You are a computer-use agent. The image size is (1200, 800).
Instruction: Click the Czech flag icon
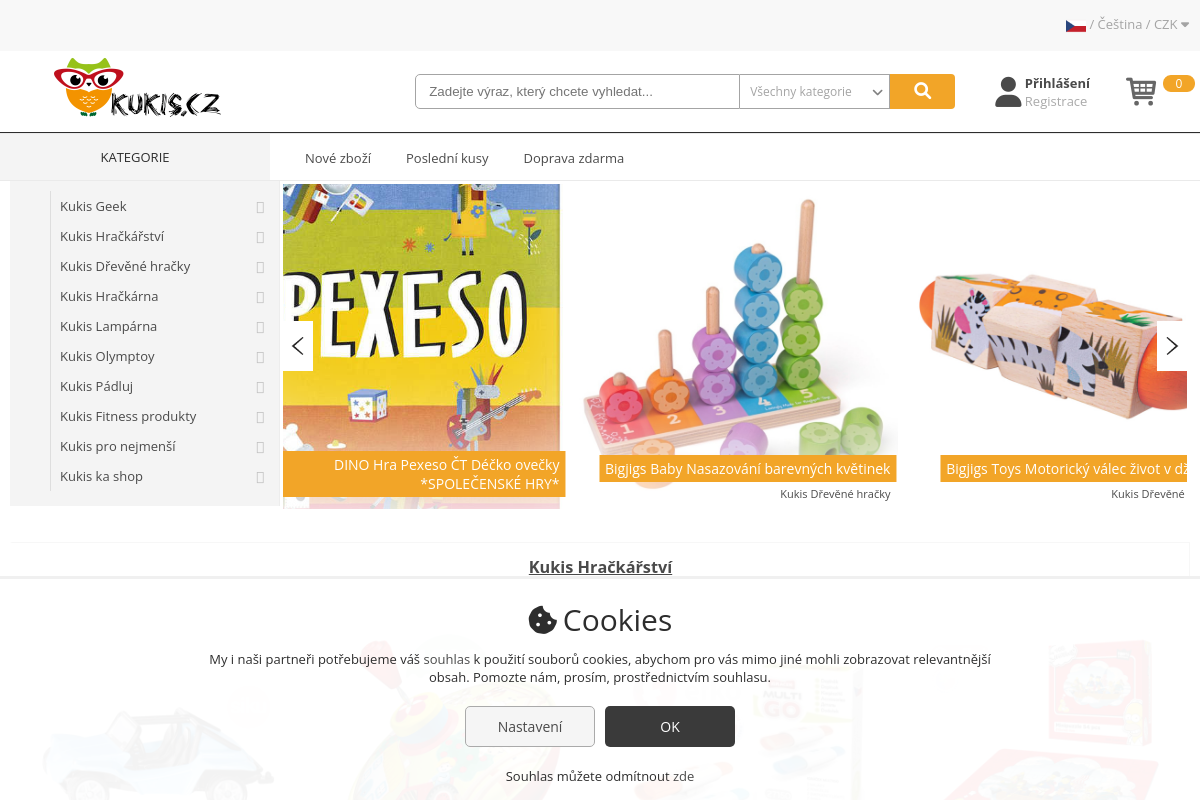pos(1076,25)
